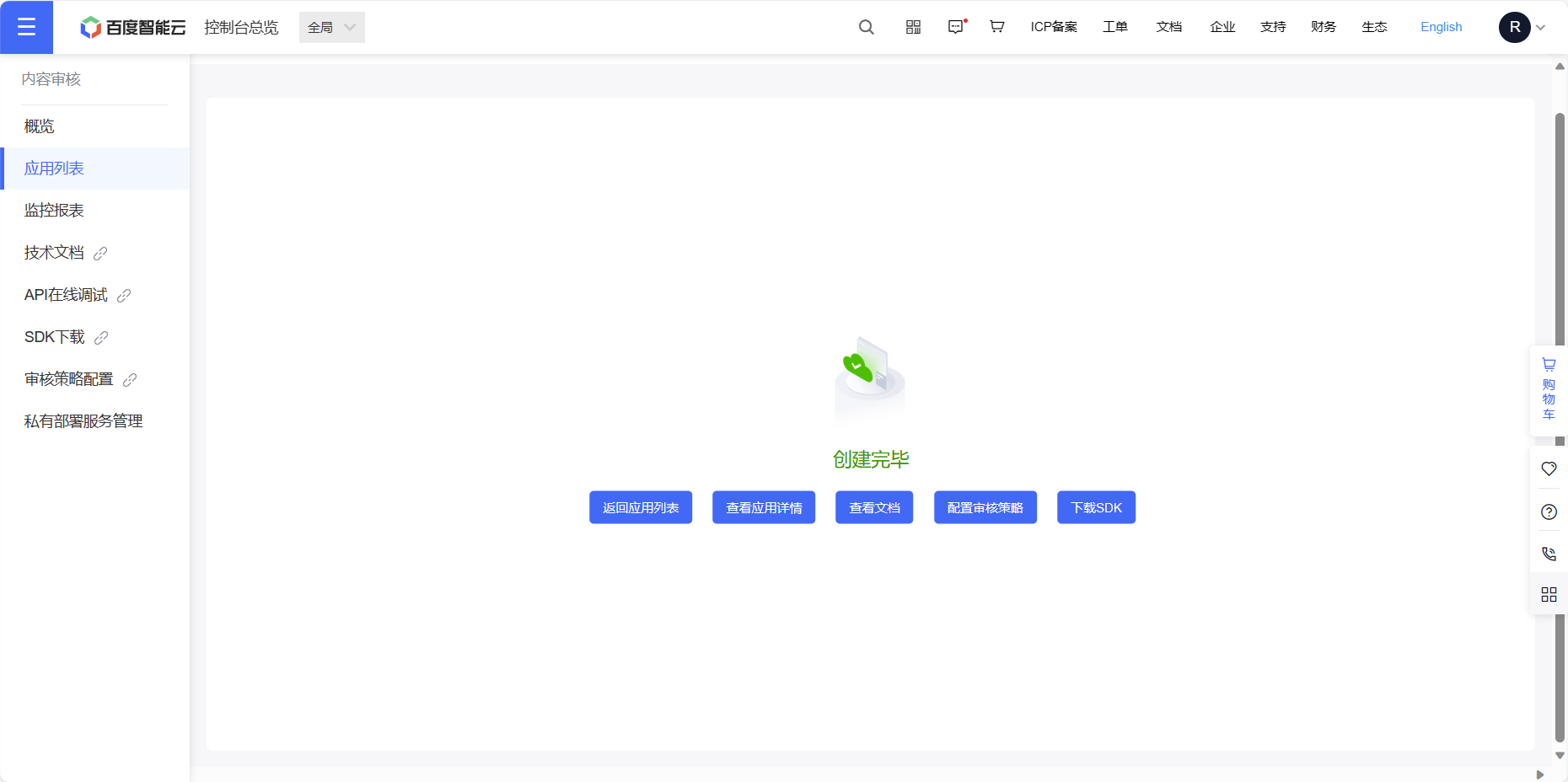Click the horizontal scroll right arrow
The height and width of the screenshot is (782, 1568).
pyautogui.click(x=1540, y=774)
